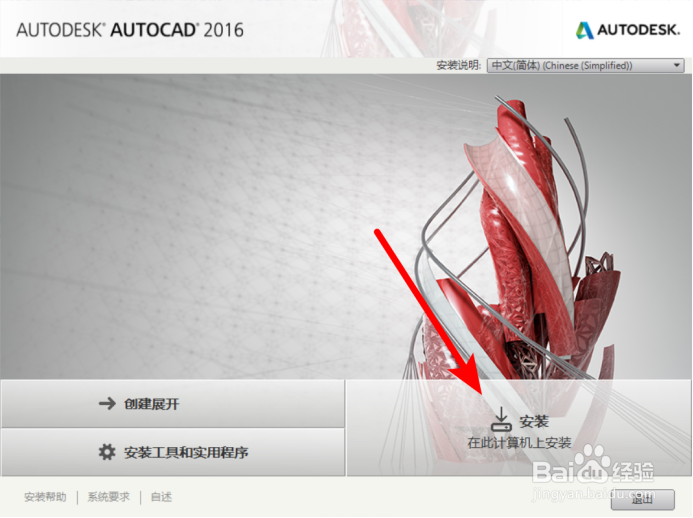Click the gear icon for tools and utilities
The width and height of the screenshot is (693, 518).
click(107, 452)
